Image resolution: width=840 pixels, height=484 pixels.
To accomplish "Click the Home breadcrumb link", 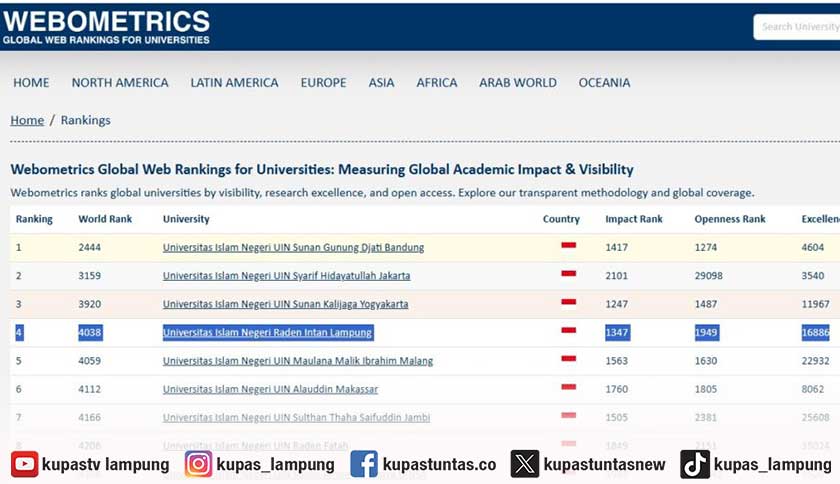I will (x=27, y=120).
